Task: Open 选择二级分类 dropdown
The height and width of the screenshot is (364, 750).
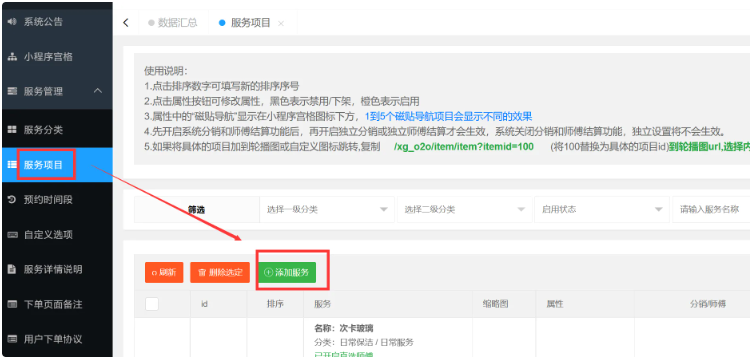Action: pos(464,210)
